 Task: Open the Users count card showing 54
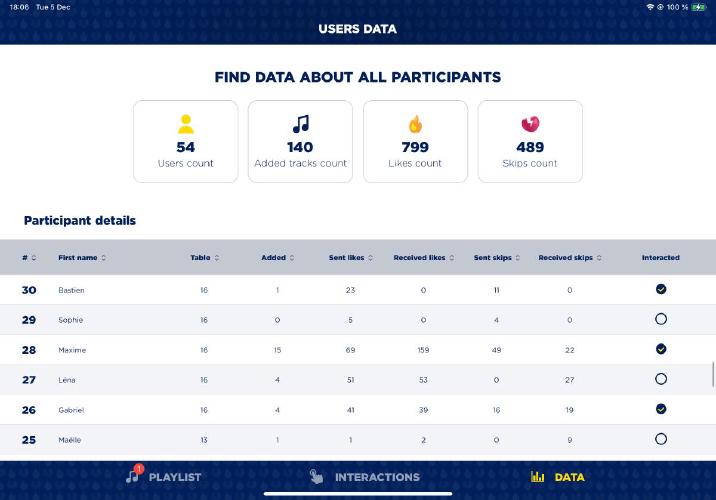(x=186, y=141)
